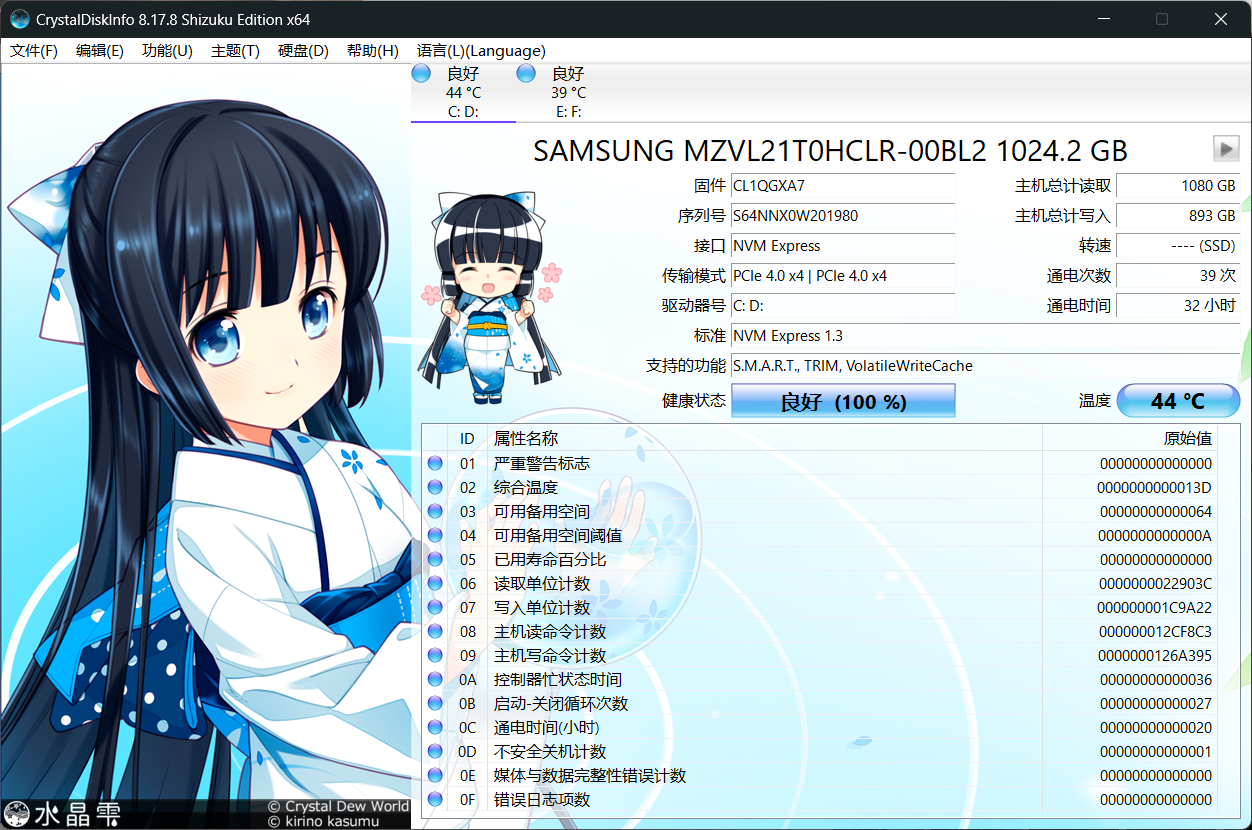Open the 主题(T) menu
Viewport: 1252px width, 830px height.
(235, 51)
